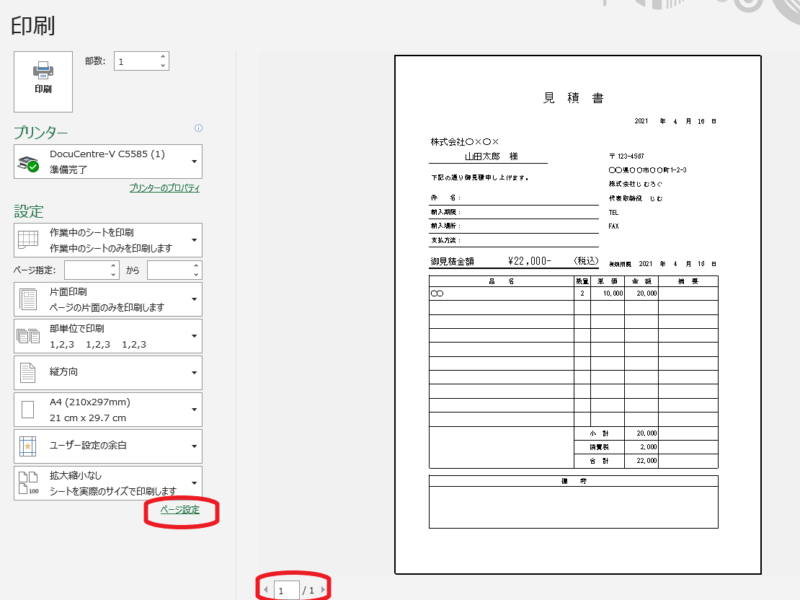This screenshot has height=600, width=800.
Task: Open the collated printing dropdown
Action: (x=108, y=336)
